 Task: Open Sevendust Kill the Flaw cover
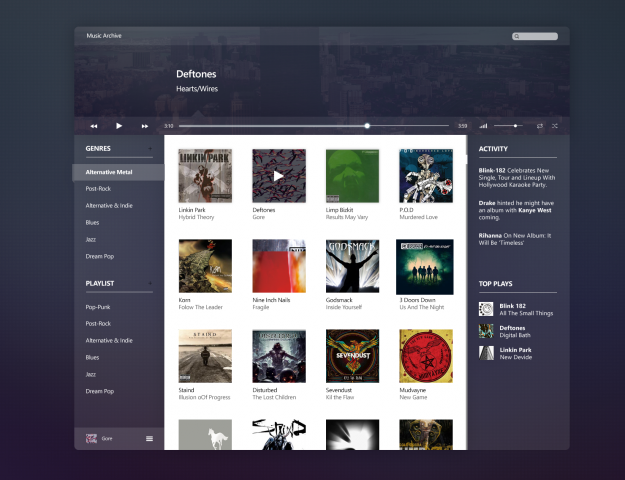pos(352,356)
